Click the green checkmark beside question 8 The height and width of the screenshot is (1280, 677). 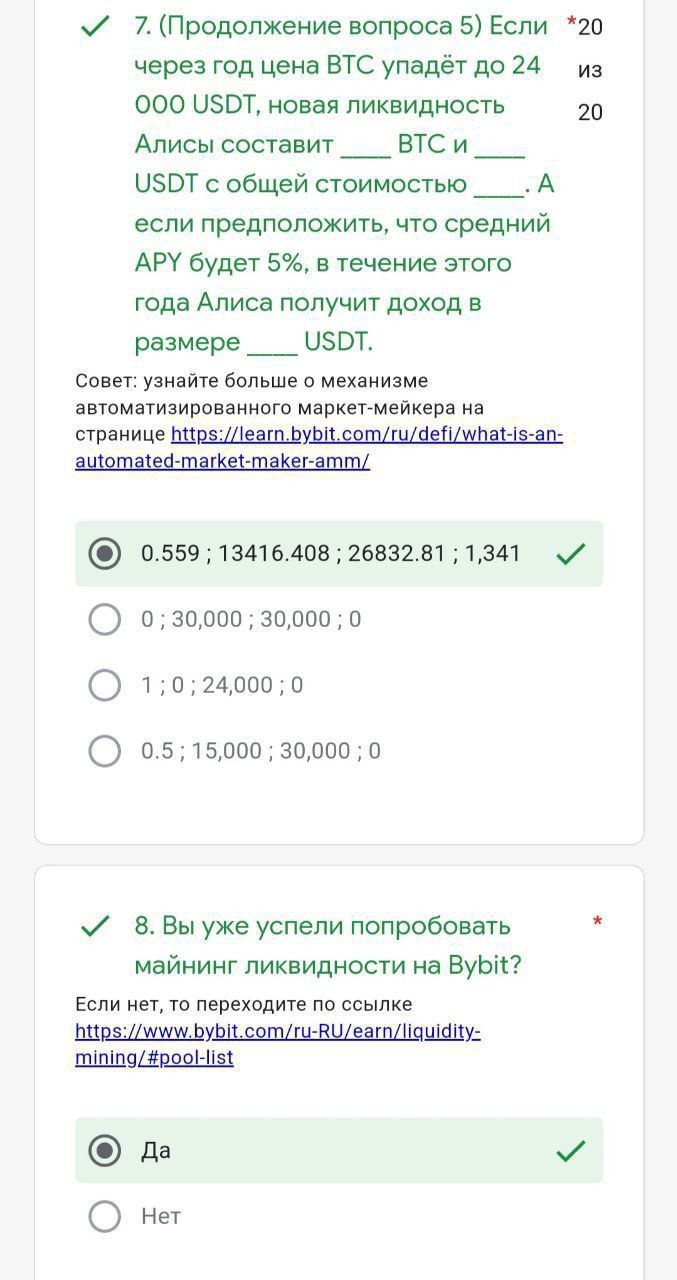[x=94, y=927]
